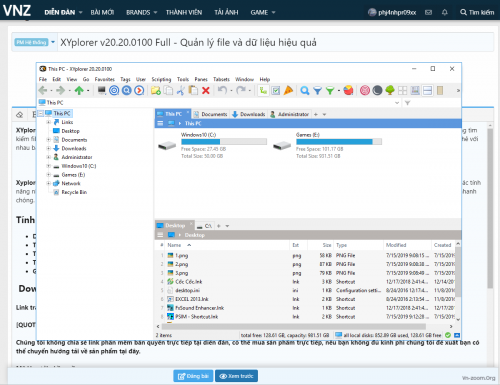
Task: Add a new tab with plus icon in upper pane
Action: (x=316, y=114)
